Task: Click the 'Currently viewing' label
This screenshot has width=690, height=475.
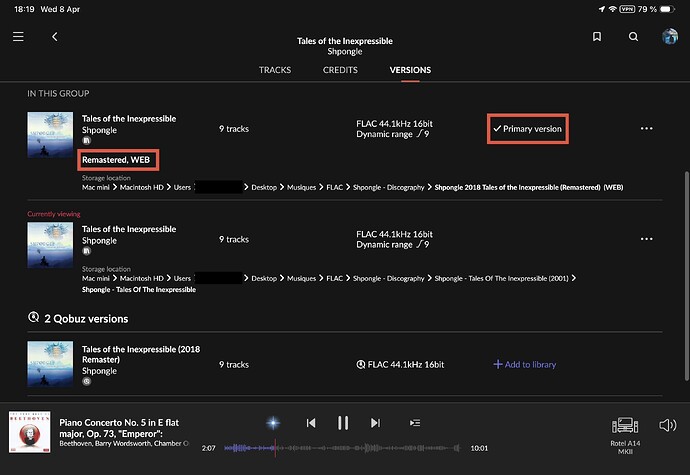Action: coord(54,214)
